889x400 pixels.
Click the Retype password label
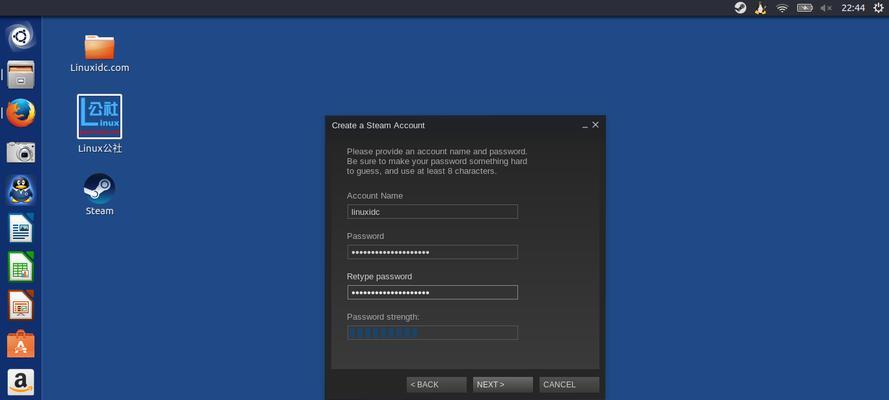379,276
